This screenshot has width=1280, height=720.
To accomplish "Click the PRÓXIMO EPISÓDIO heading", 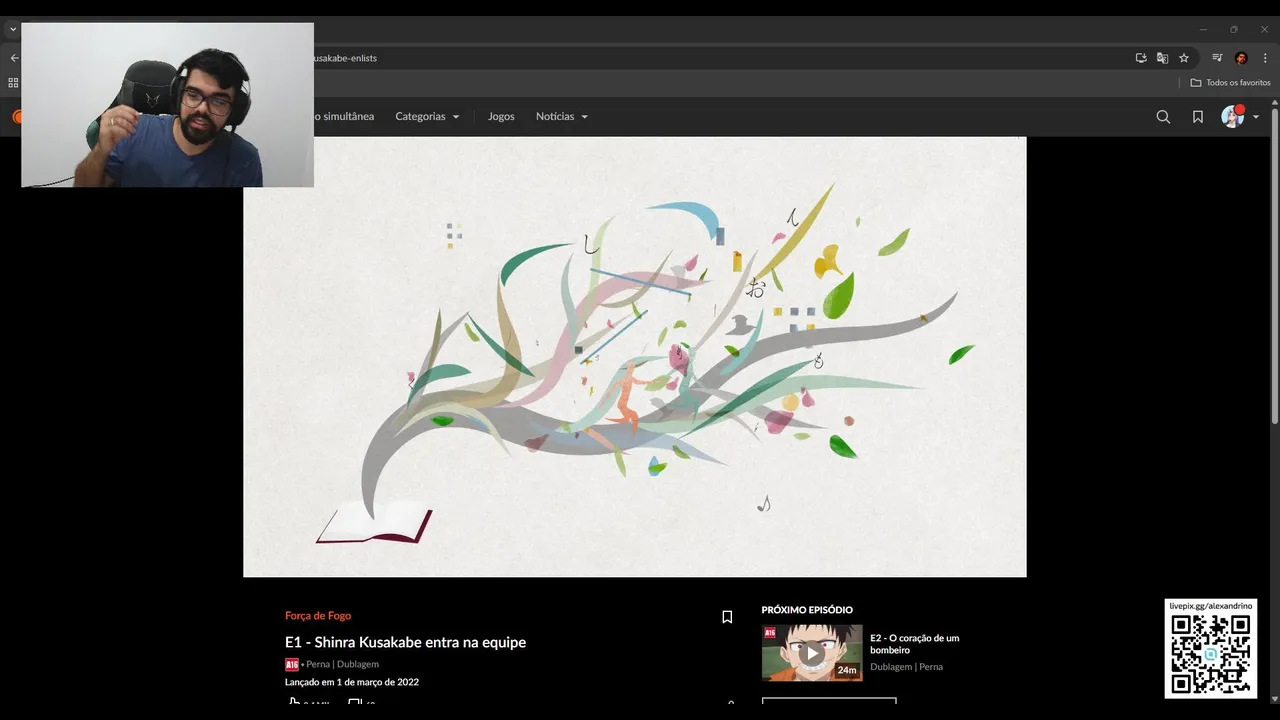I will pos(807,610).
